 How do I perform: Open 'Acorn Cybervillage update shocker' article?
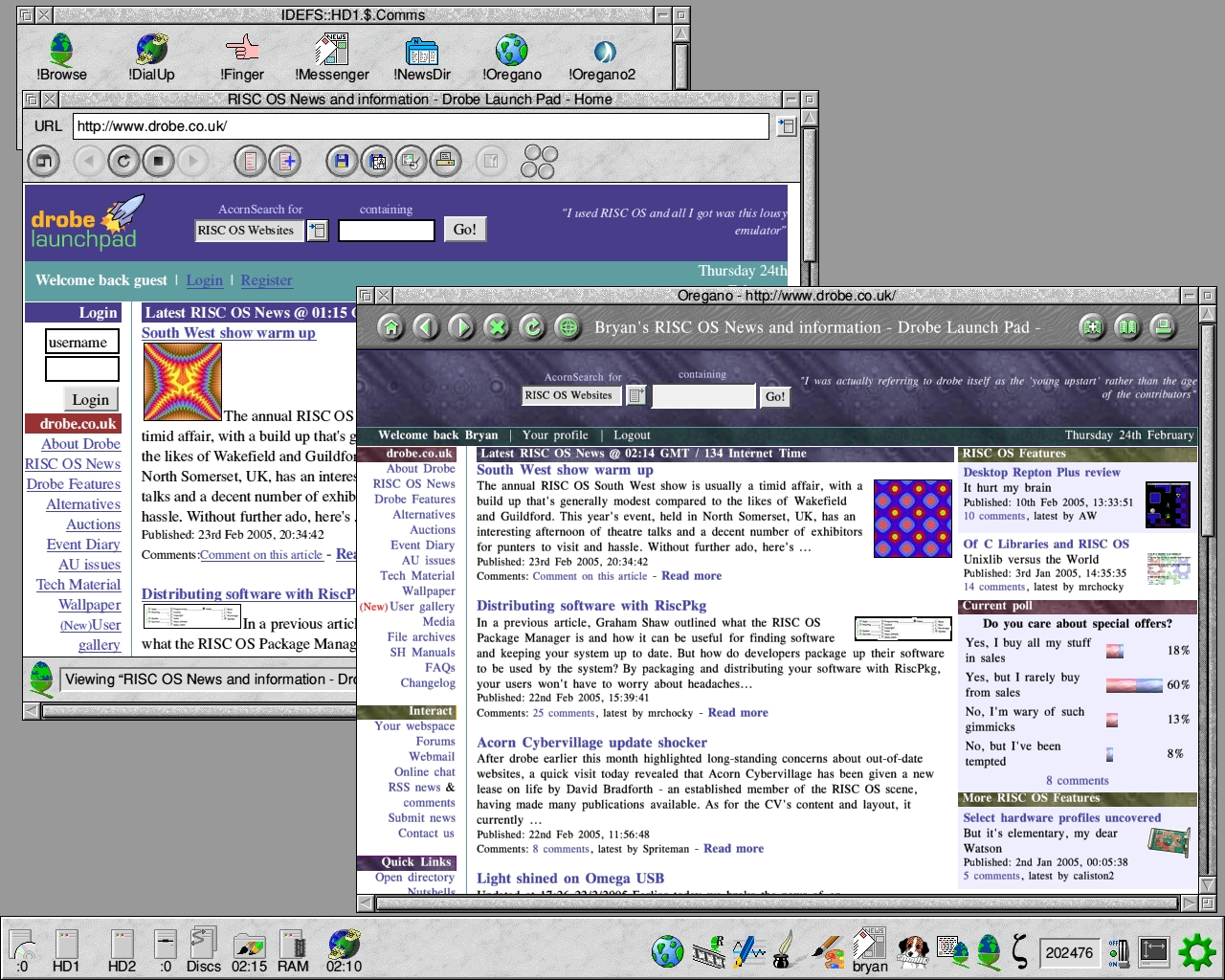(x=591, y=743)
